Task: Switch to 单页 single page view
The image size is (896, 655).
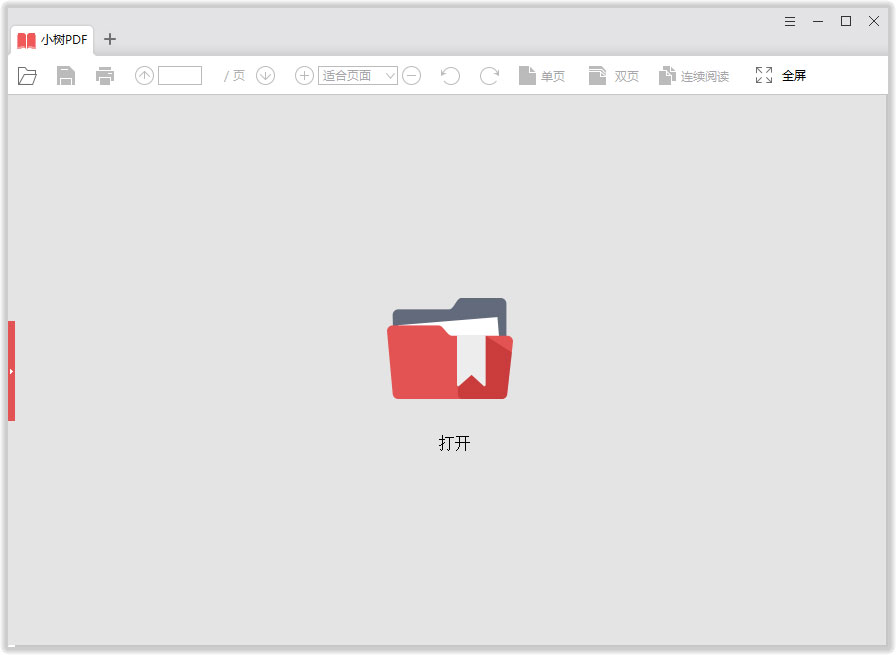Action: pos(541,75)
